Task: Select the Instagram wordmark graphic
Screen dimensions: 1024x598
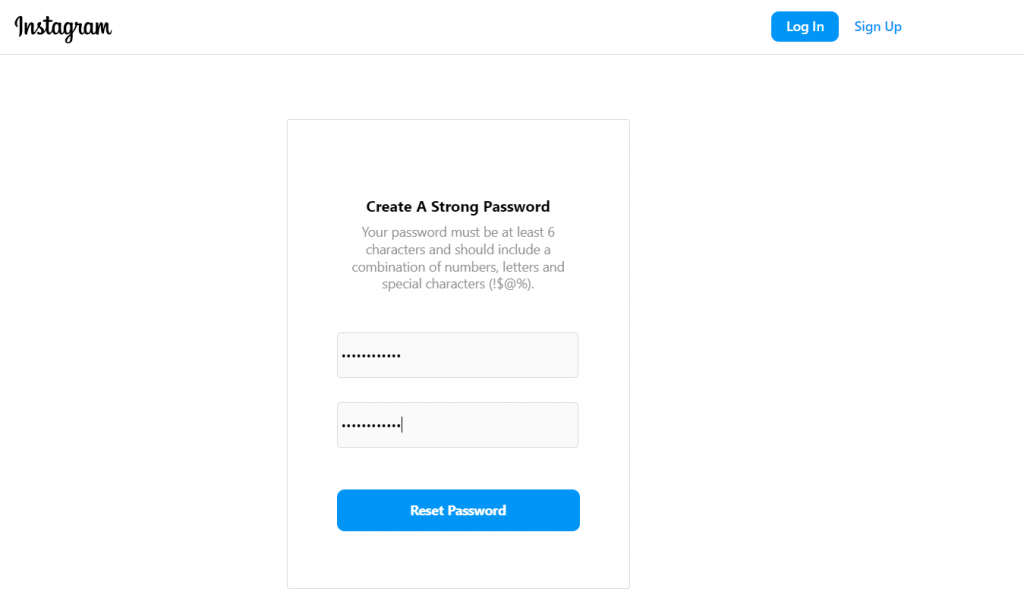Action: tap(62, 28)
